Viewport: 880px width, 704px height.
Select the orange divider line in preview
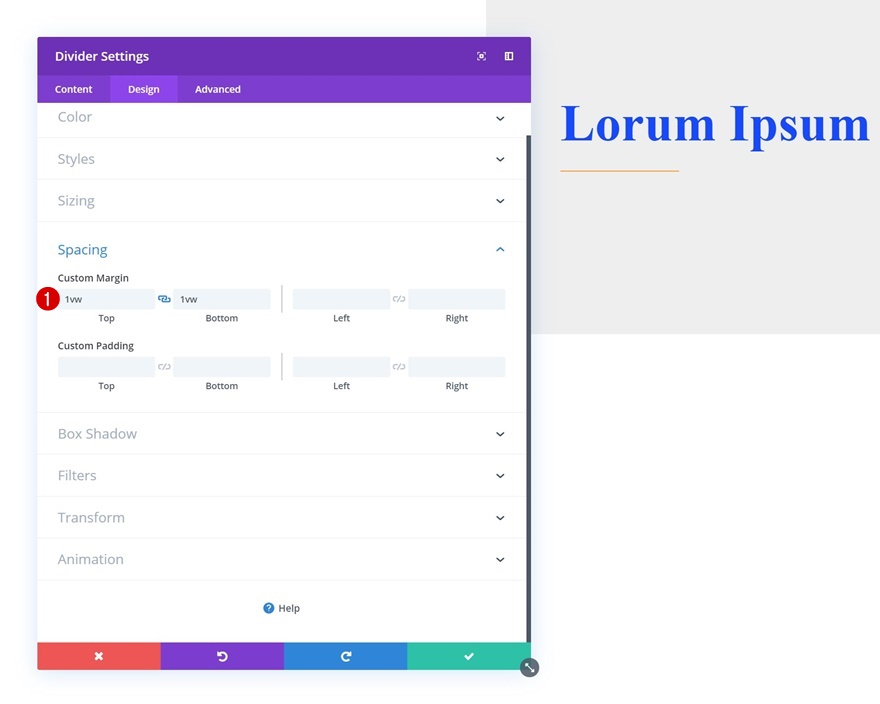pos(620,170)
